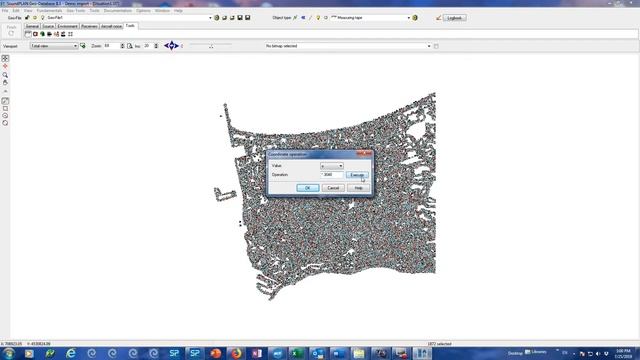640x360 pixels.
Task: Expand the Value dropdown in dialog
Action: (x=331, y=166)
